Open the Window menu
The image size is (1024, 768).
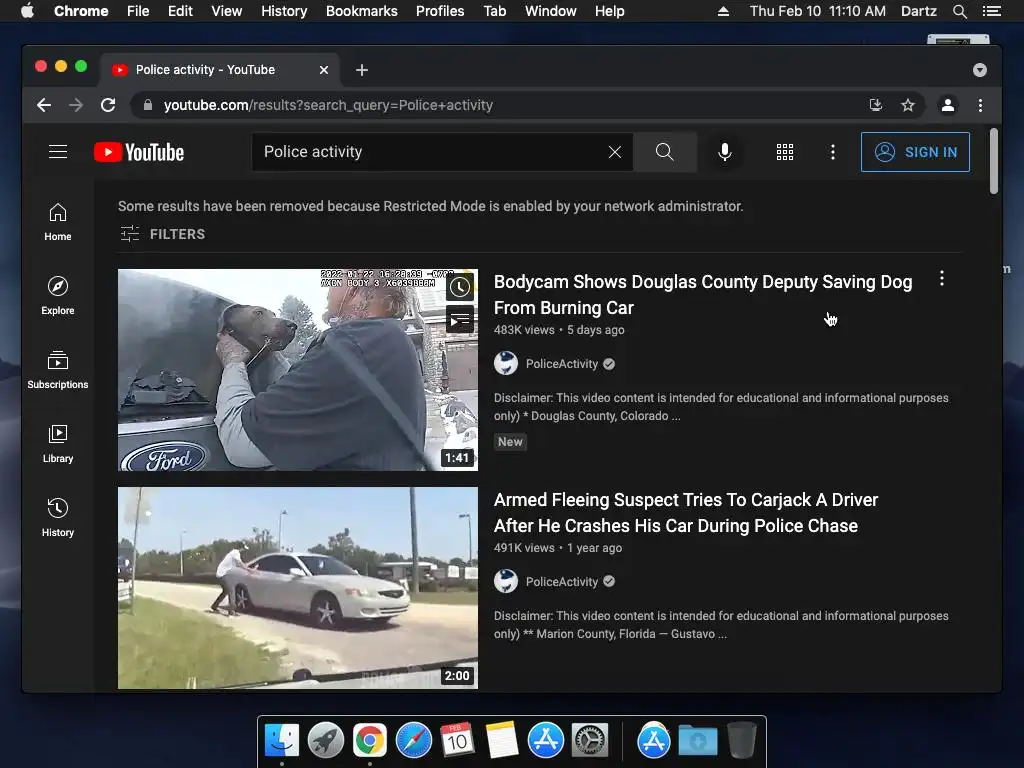click(x=551, y=11)
